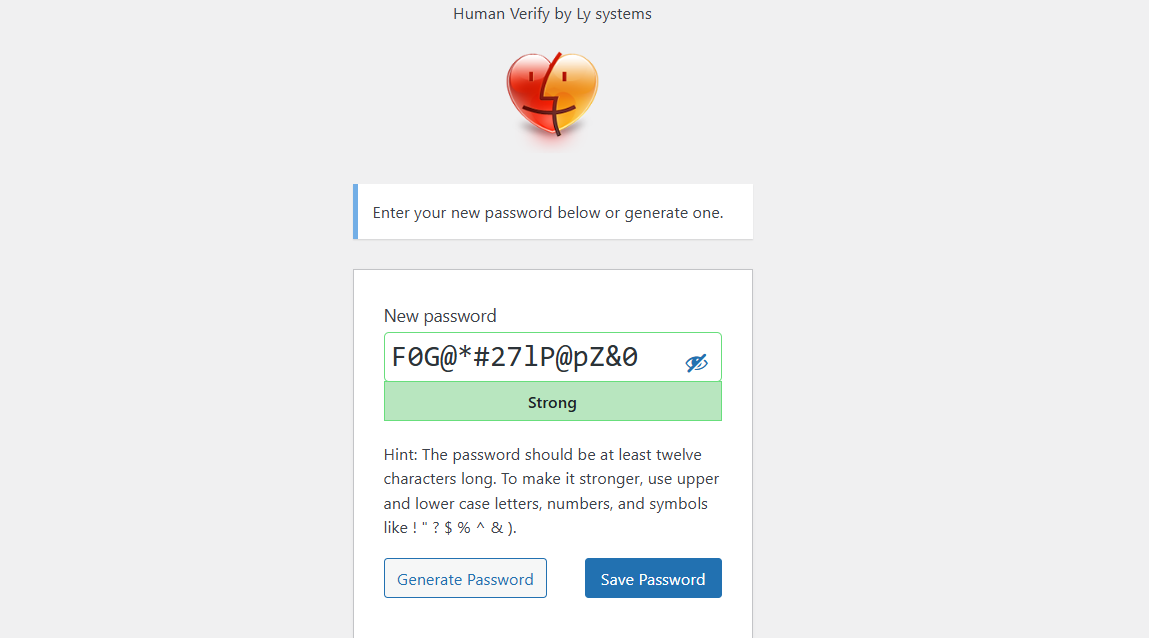The width and height of the screenshot is (1149, 638).
Task: Click inside the New password field
Action: [x=530, y=357]
